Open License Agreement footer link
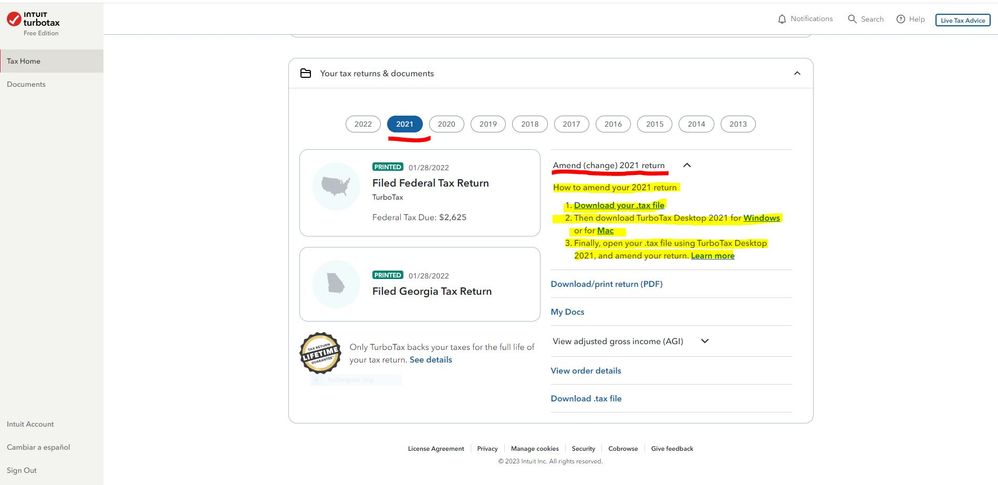998x485 pixels. (436, 449)
